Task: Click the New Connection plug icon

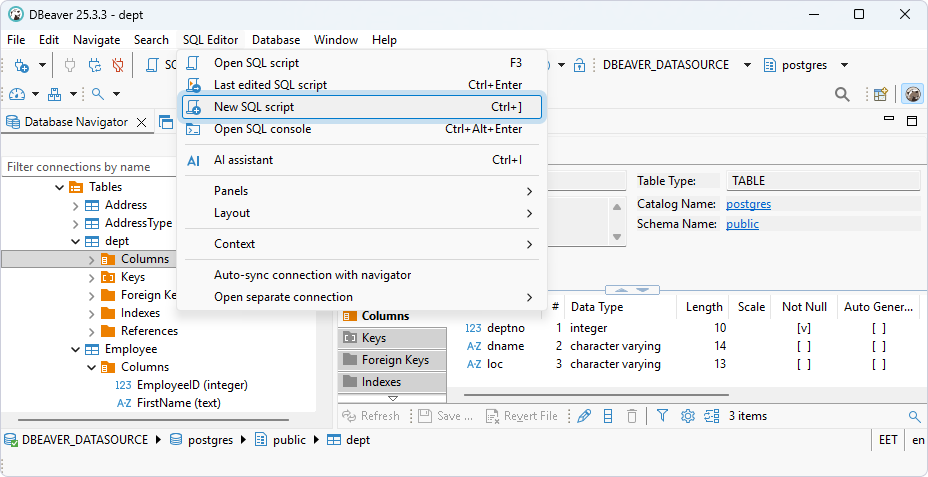Action: tap(21, 65)
